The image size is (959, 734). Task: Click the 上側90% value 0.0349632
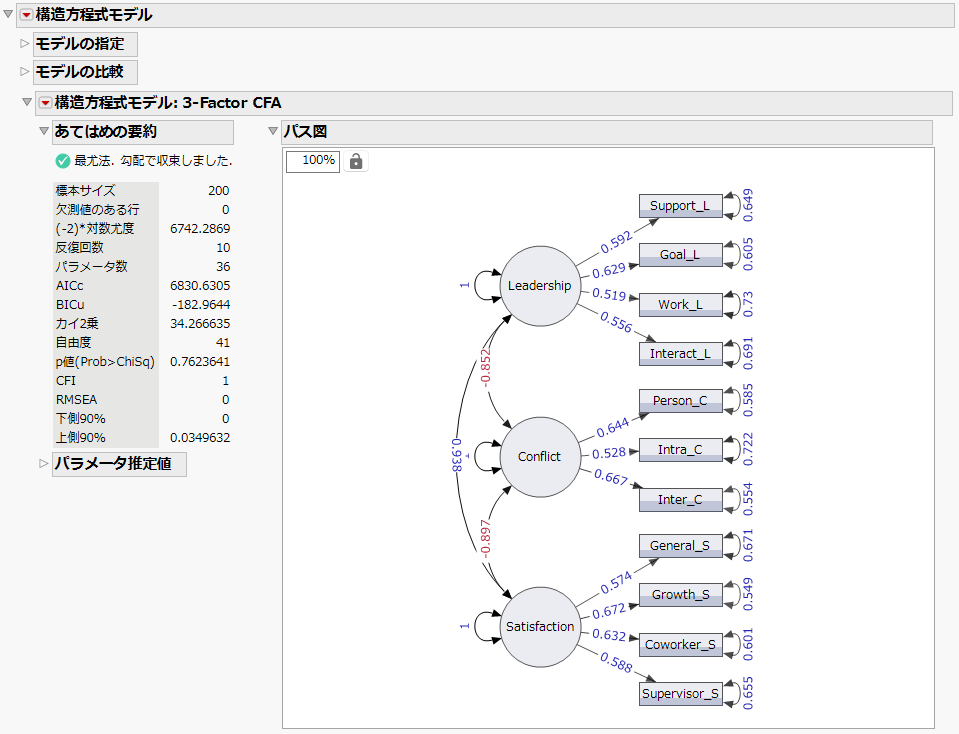200,437
